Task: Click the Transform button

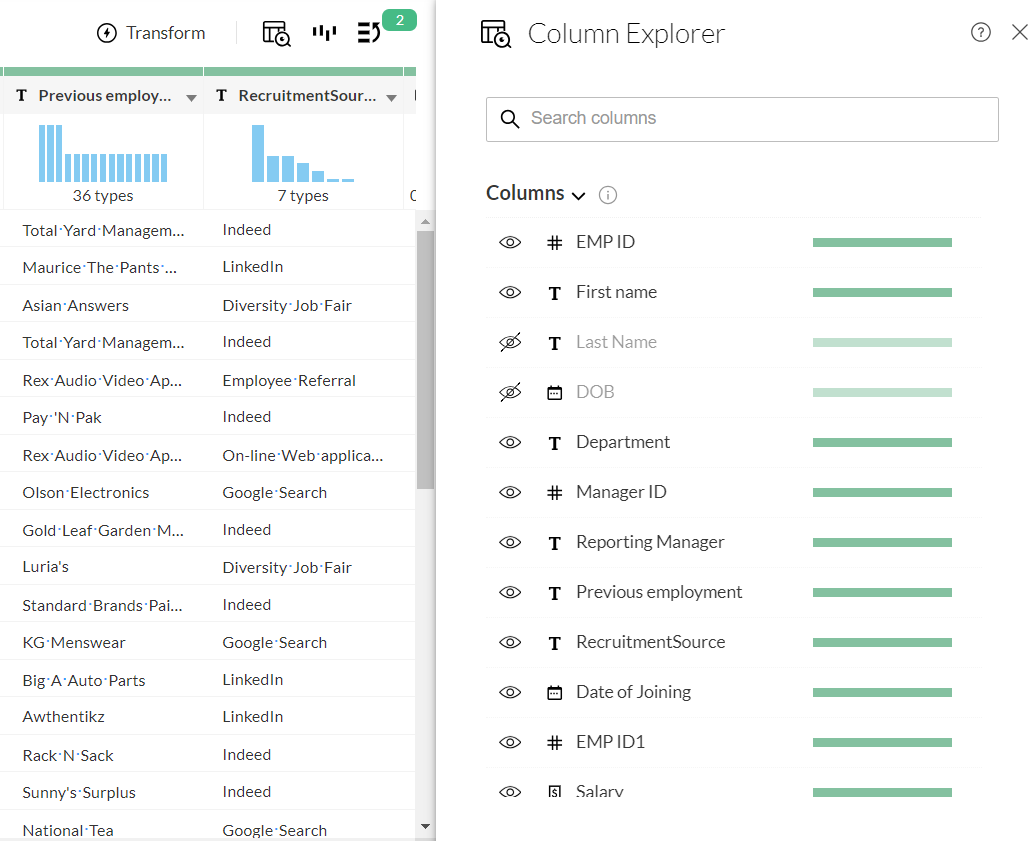Action: pos(151,33)
